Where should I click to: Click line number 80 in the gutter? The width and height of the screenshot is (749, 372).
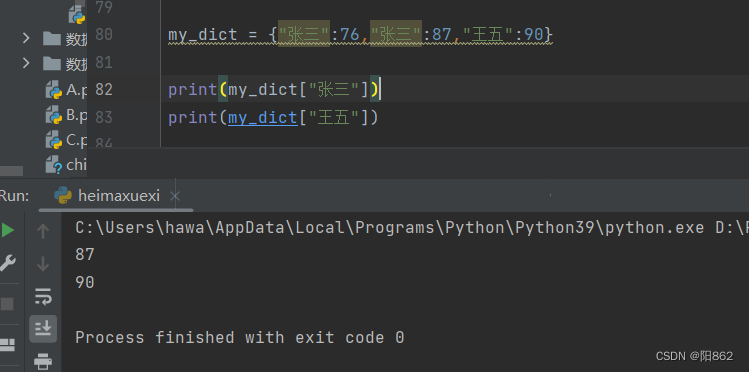coord(104,34)
